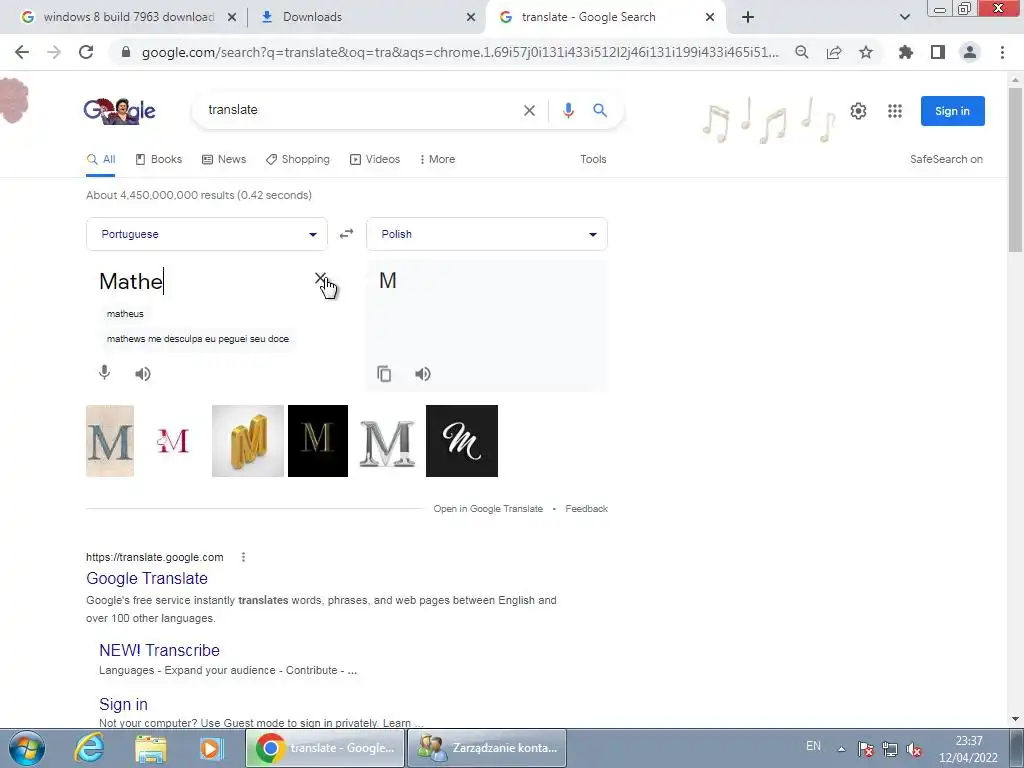Close the windows 8 build 7963 tab

[232, 17]
